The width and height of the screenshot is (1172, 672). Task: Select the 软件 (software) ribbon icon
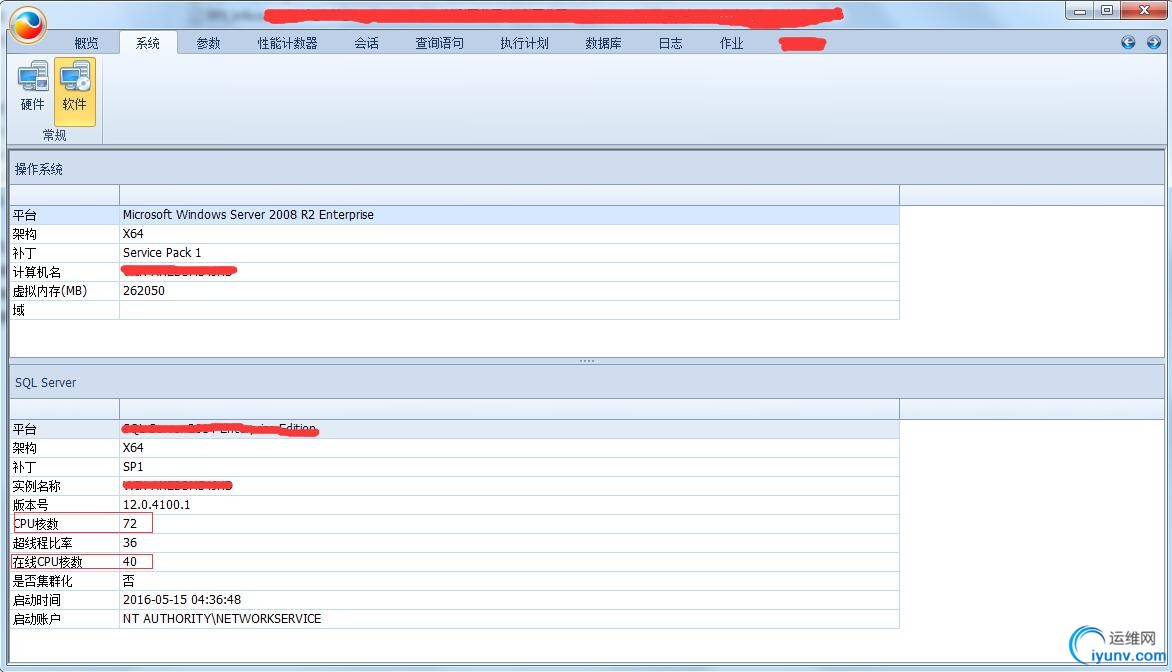[75, 90]
